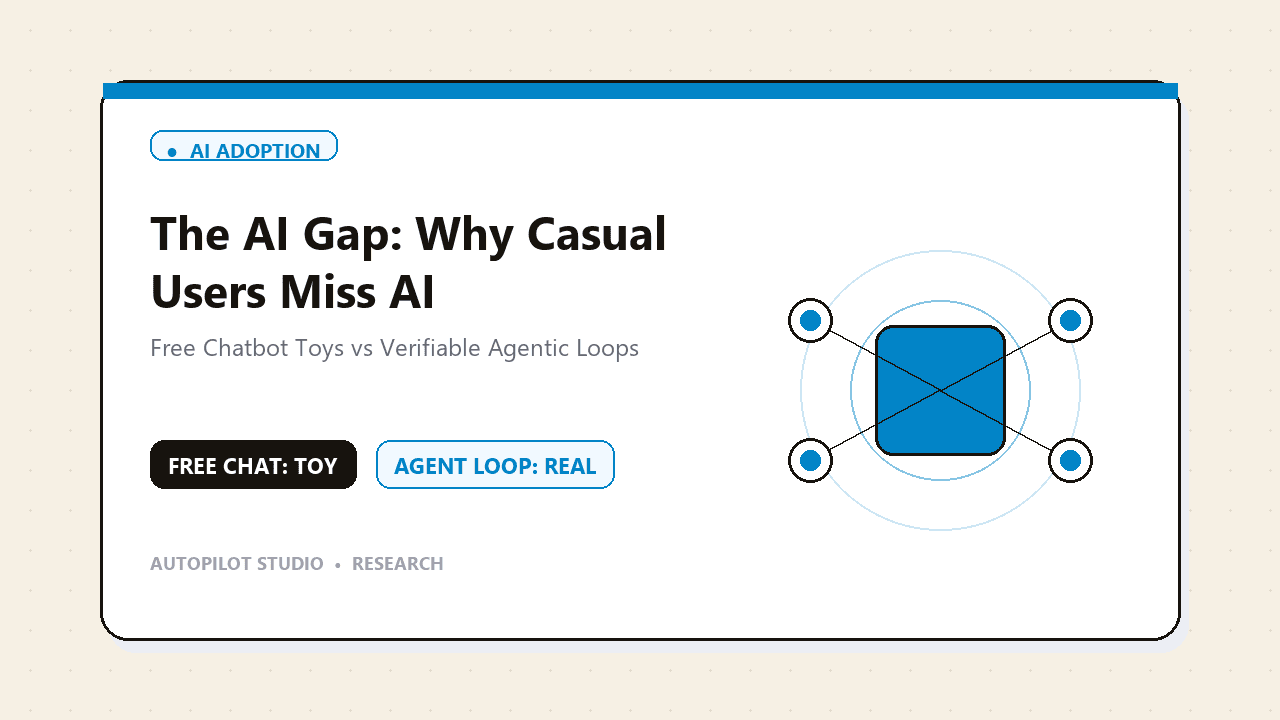Click the AGENT LOOP: REAL pill

click(x=495, y=465)
